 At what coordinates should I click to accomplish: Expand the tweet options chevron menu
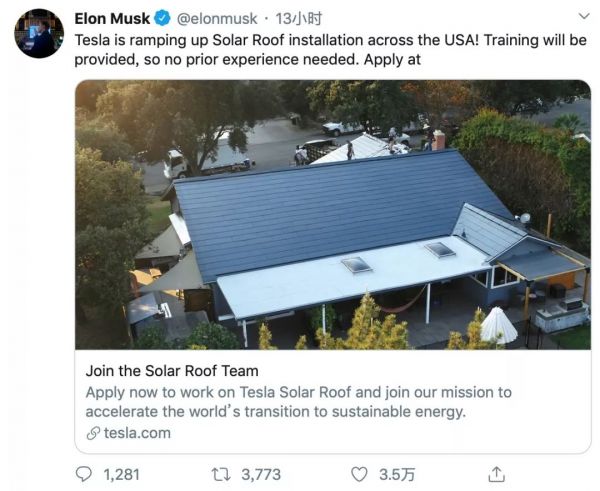(583, 18)
